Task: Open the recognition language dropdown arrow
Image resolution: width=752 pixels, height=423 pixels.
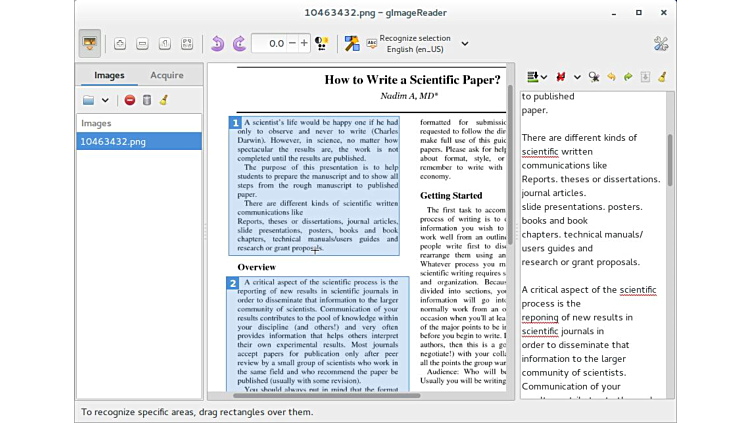Action: (x=465, y=44)
